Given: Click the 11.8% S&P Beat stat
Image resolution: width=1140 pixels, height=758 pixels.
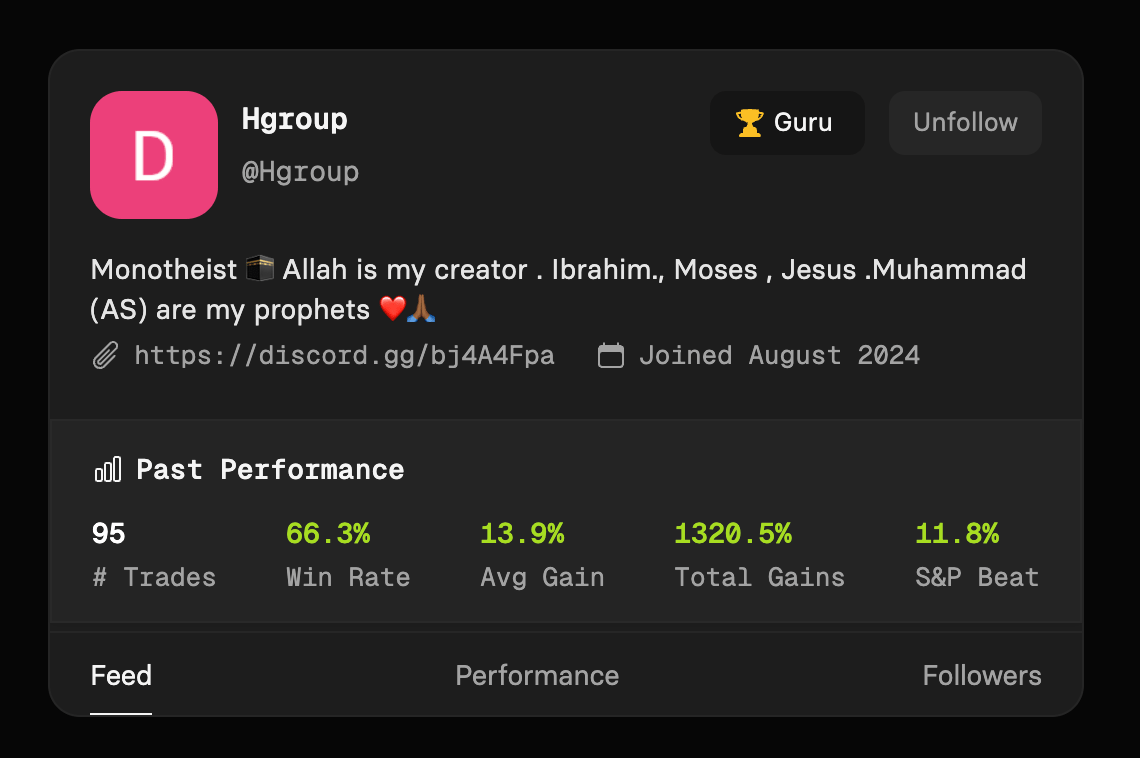Looking at the screenshot, I should coord(957,534).
